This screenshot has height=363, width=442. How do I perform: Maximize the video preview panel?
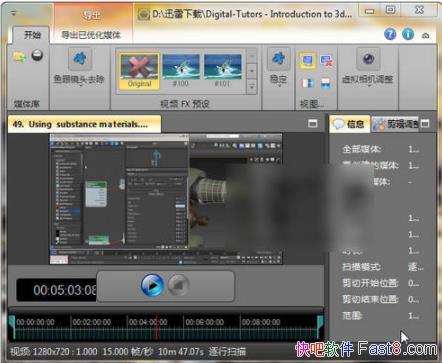coord(312,124)
